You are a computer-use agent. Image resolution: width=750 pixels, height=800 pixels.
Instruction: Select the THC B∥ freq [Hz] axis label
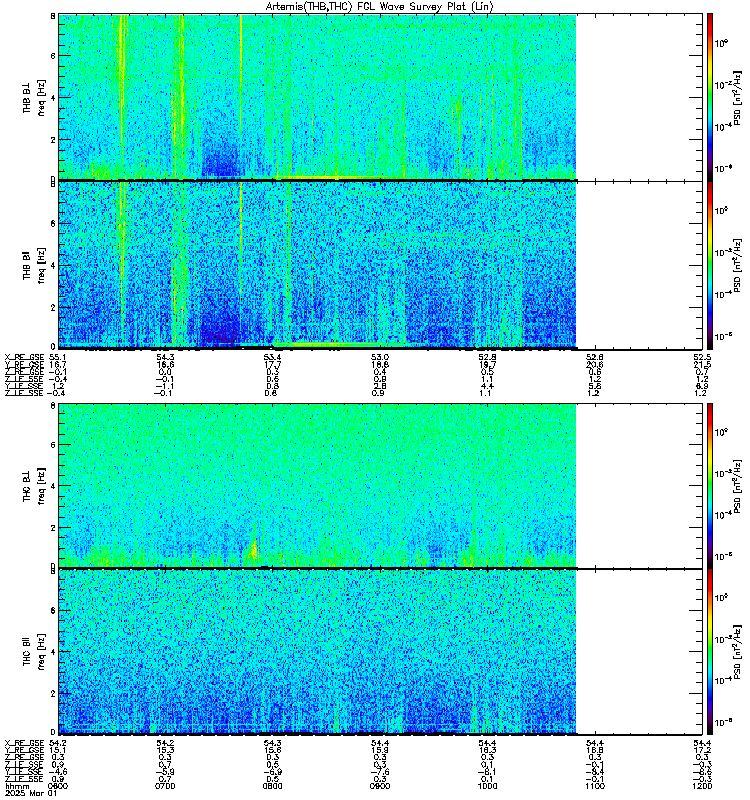[x=34, y=652]
